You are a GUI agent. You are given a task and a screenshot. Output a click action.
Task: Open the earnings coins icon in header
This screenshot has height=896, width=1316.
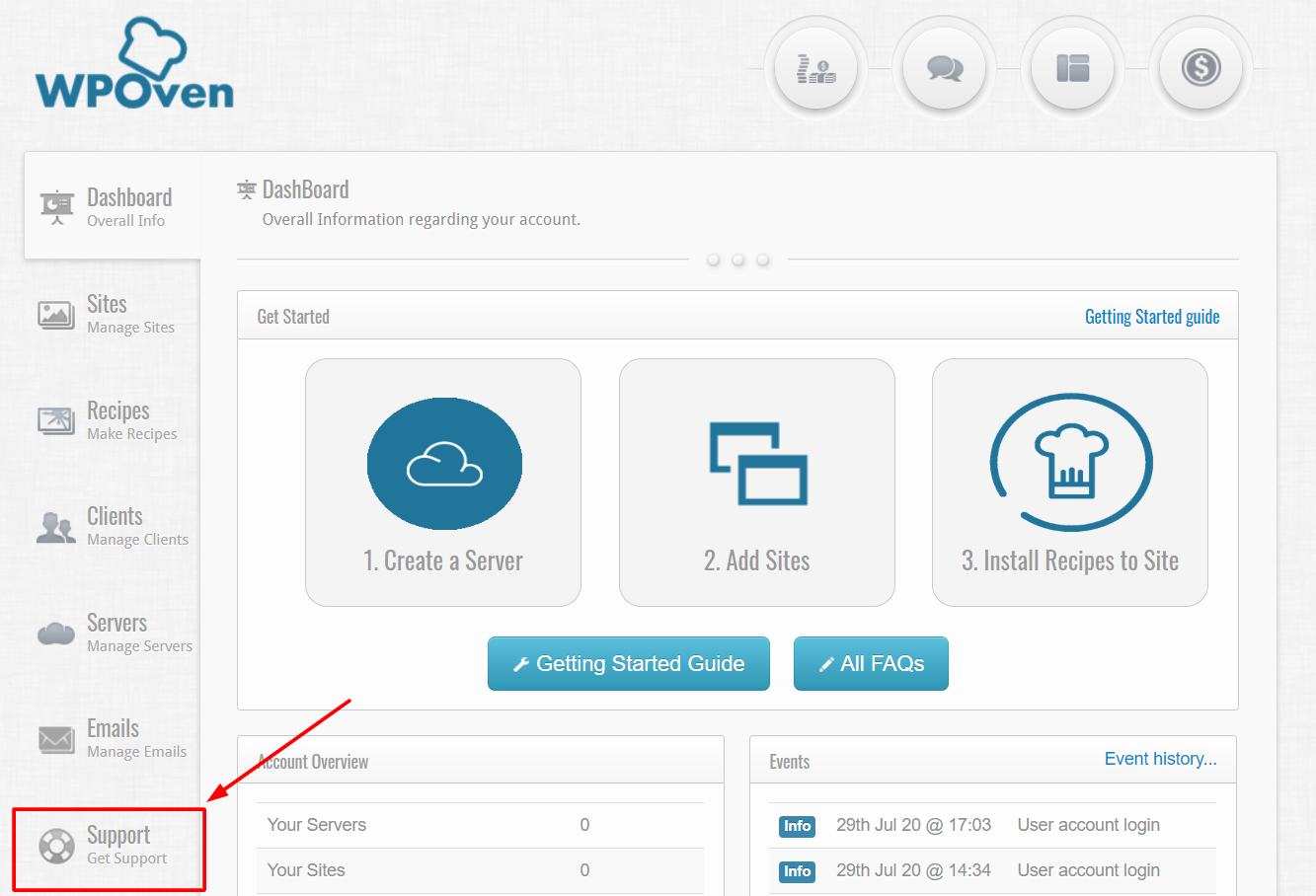(x=816, y=67)
